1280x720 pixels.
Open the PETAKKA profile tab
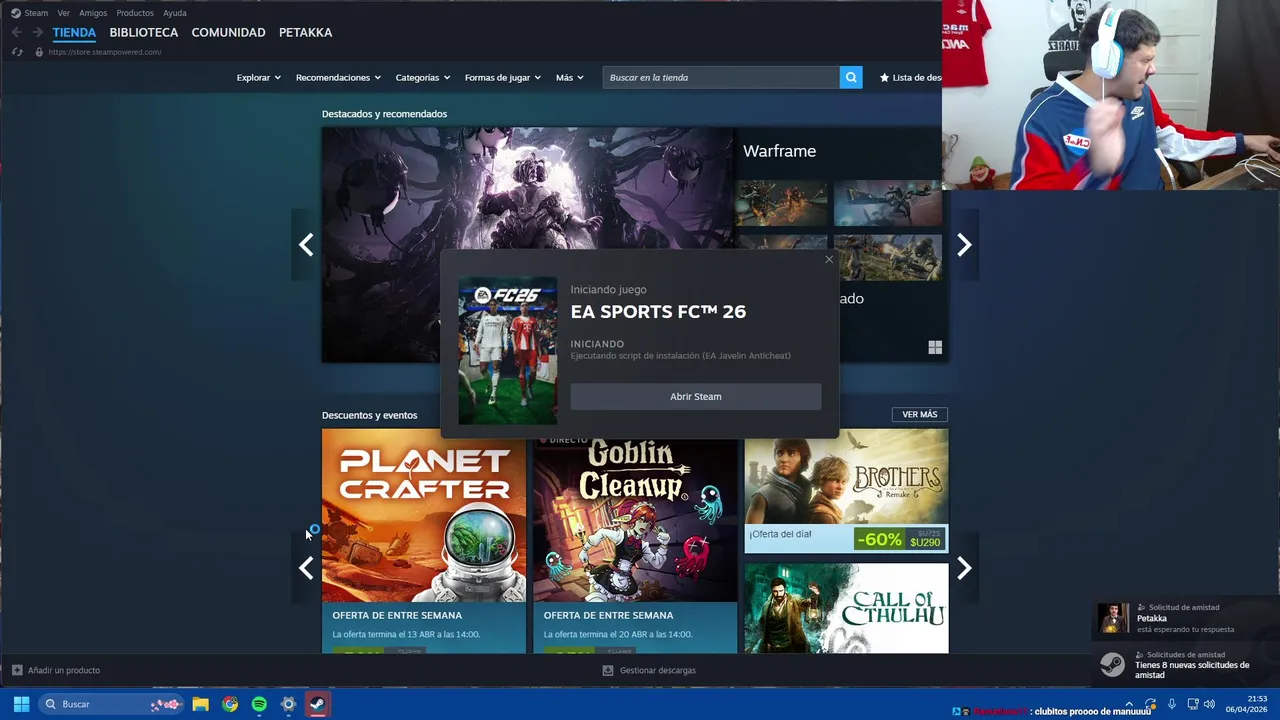(305, 33)
